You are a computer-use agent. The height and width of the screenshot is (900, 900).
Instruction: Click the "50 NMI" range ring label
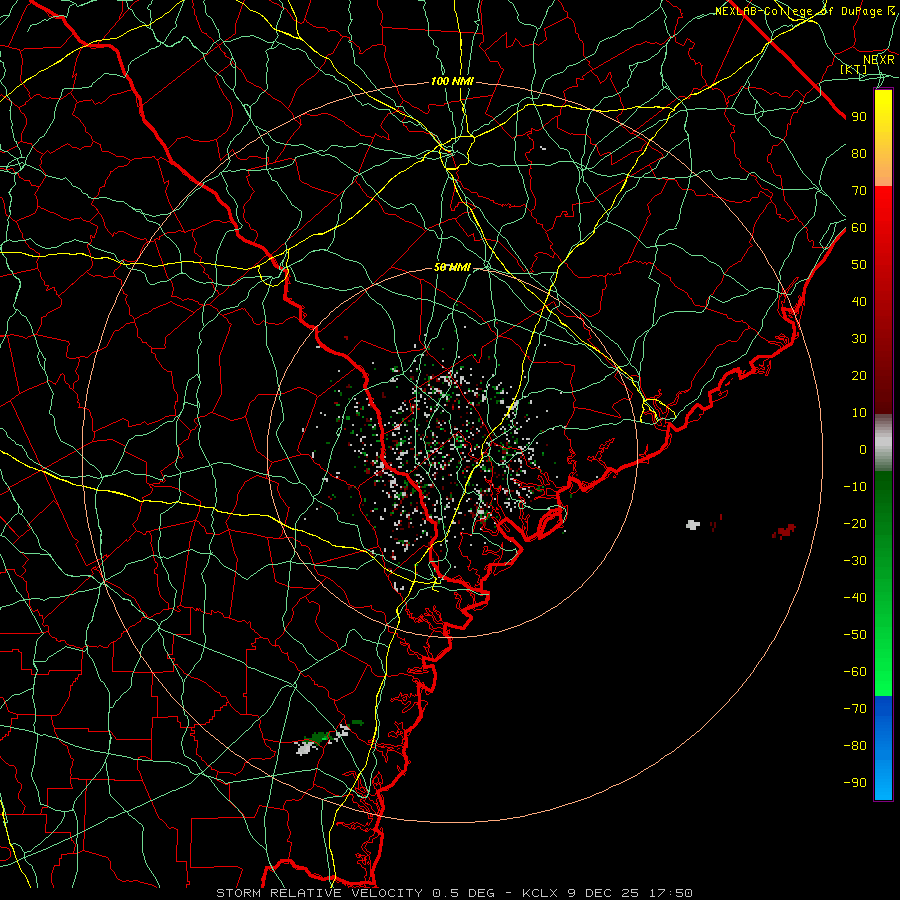452,267
